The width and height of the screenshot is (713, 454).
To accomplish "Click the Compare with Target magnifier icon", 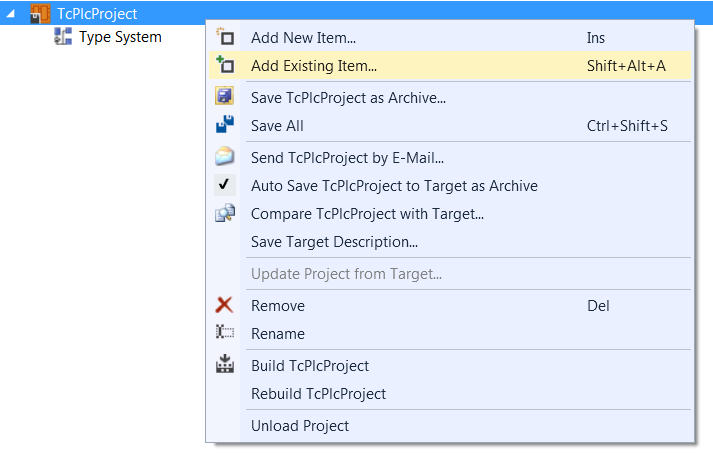I will (225, 213).
